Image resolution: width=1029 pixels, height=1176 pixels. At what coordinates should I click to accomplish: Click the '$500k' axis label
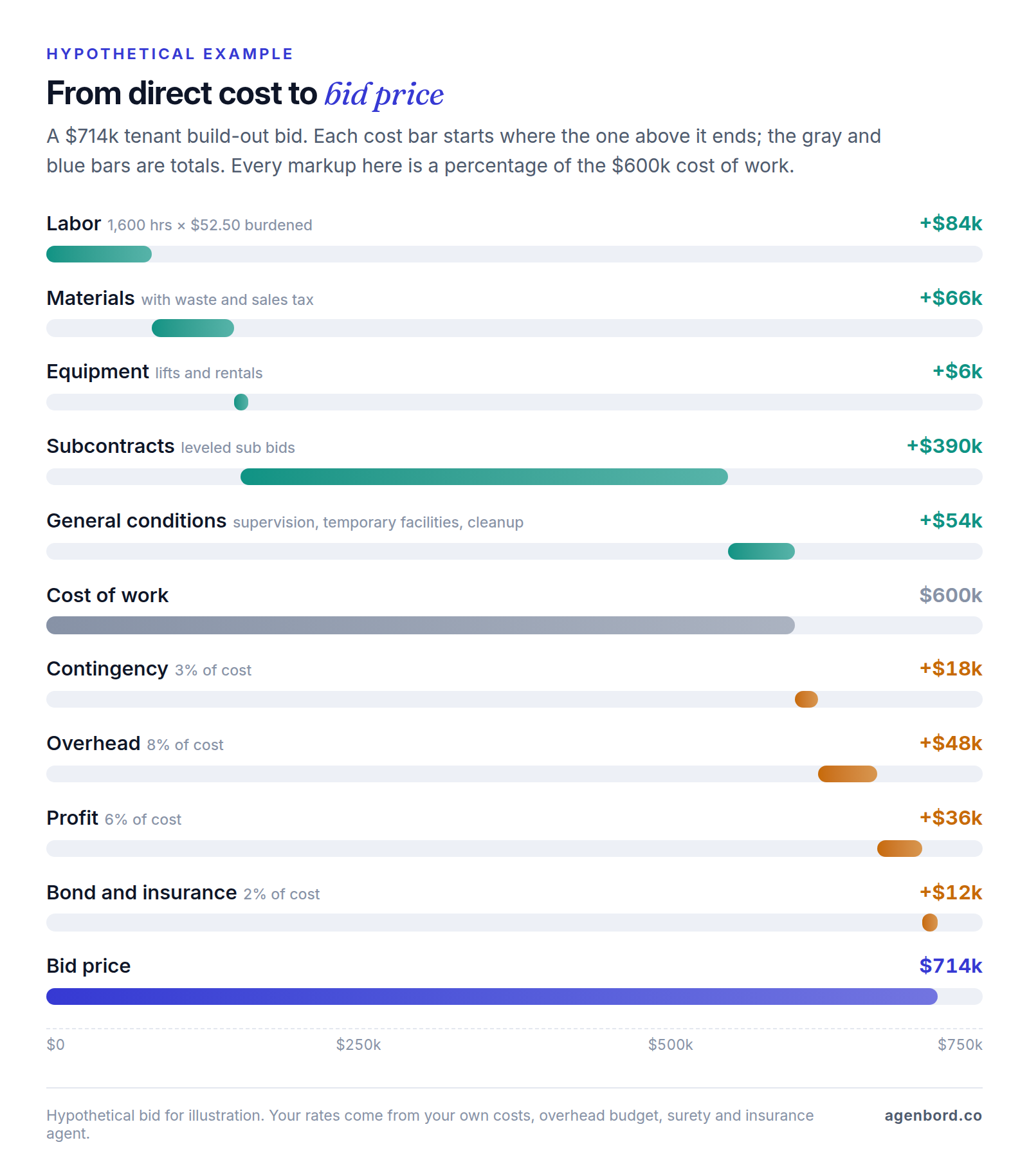[671, 1045]
